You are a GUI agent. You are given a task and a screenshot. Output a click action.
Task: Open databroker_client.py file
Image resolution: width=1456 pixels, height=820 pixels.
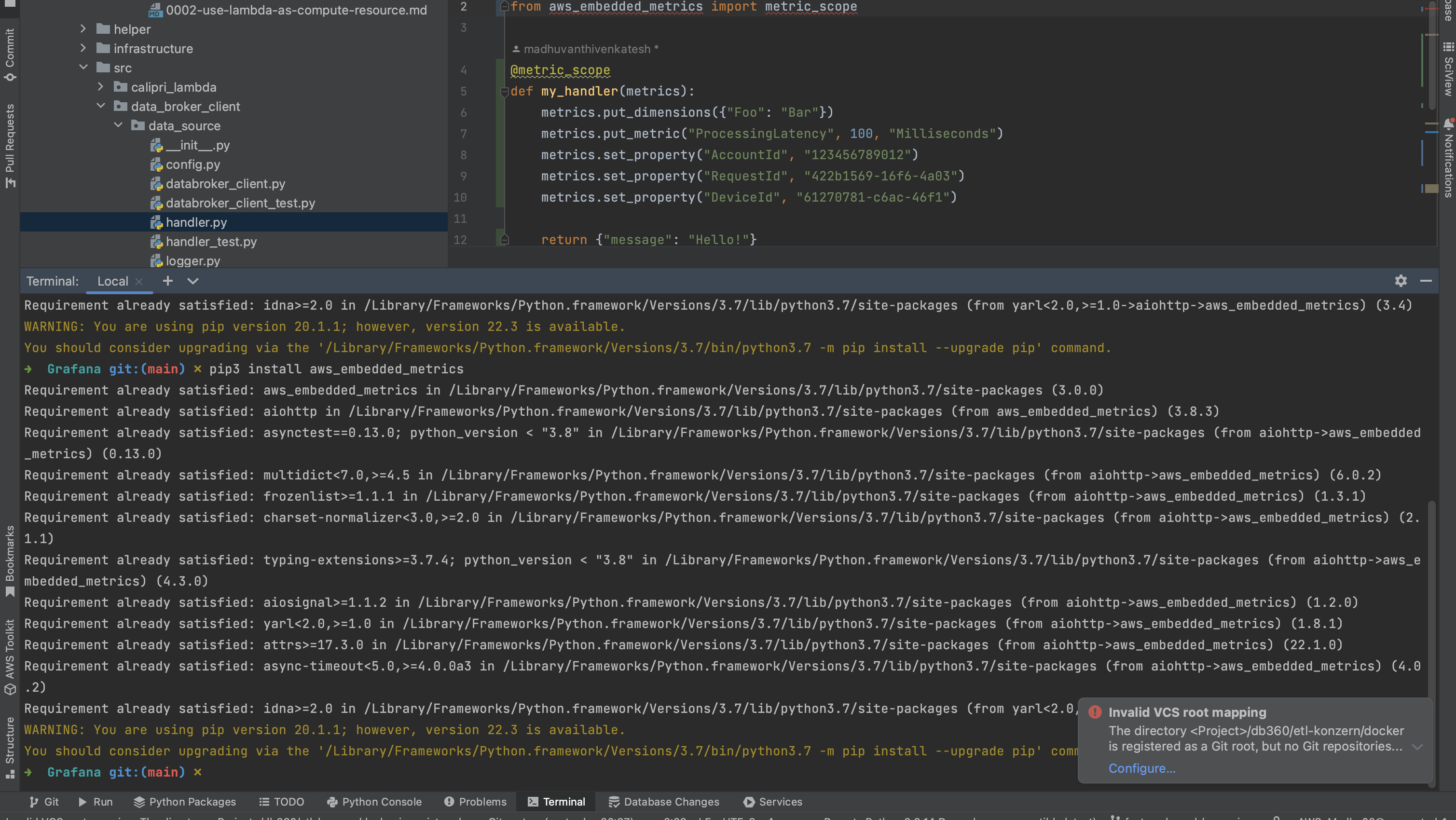(225, 184)
